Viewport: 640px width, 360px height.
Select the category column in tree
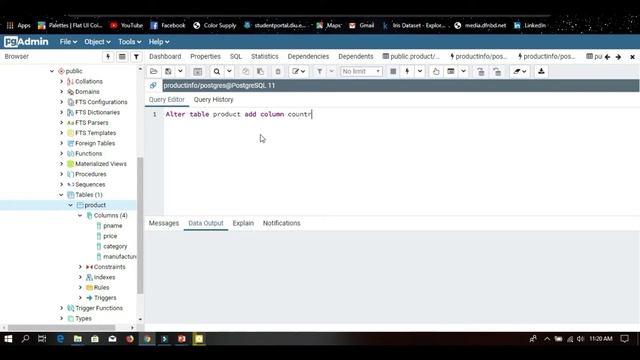click(115, 246)
